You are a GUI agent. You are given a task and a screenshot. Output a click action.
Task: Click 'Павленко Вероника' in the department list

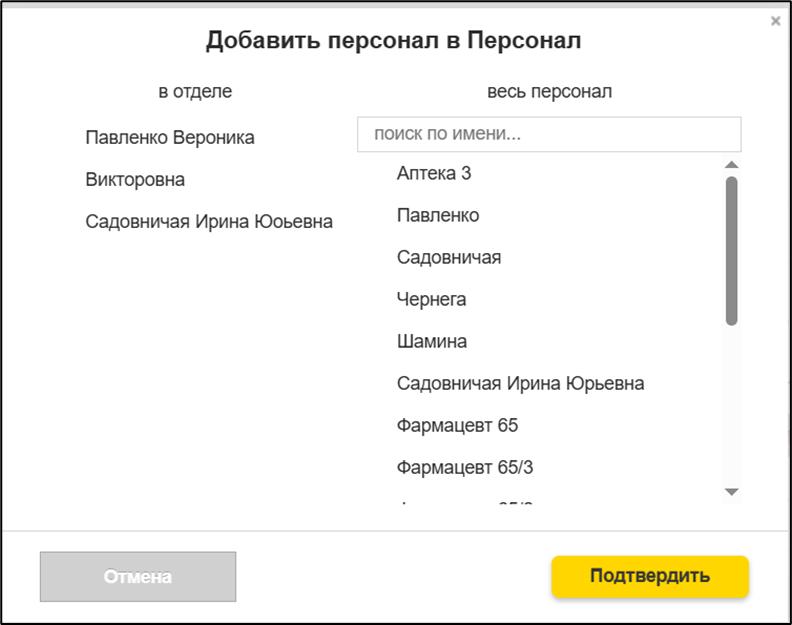(170, 137)
